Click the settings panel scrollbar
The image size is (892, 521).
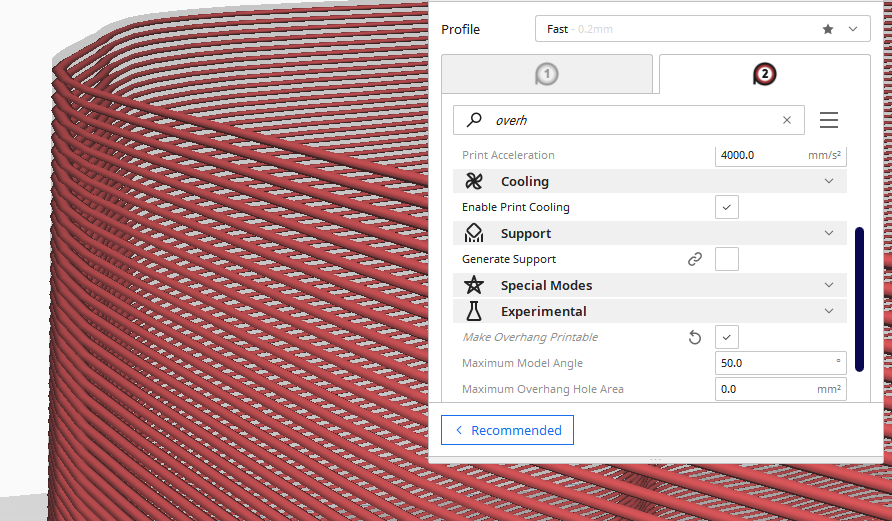pos(859,299)
